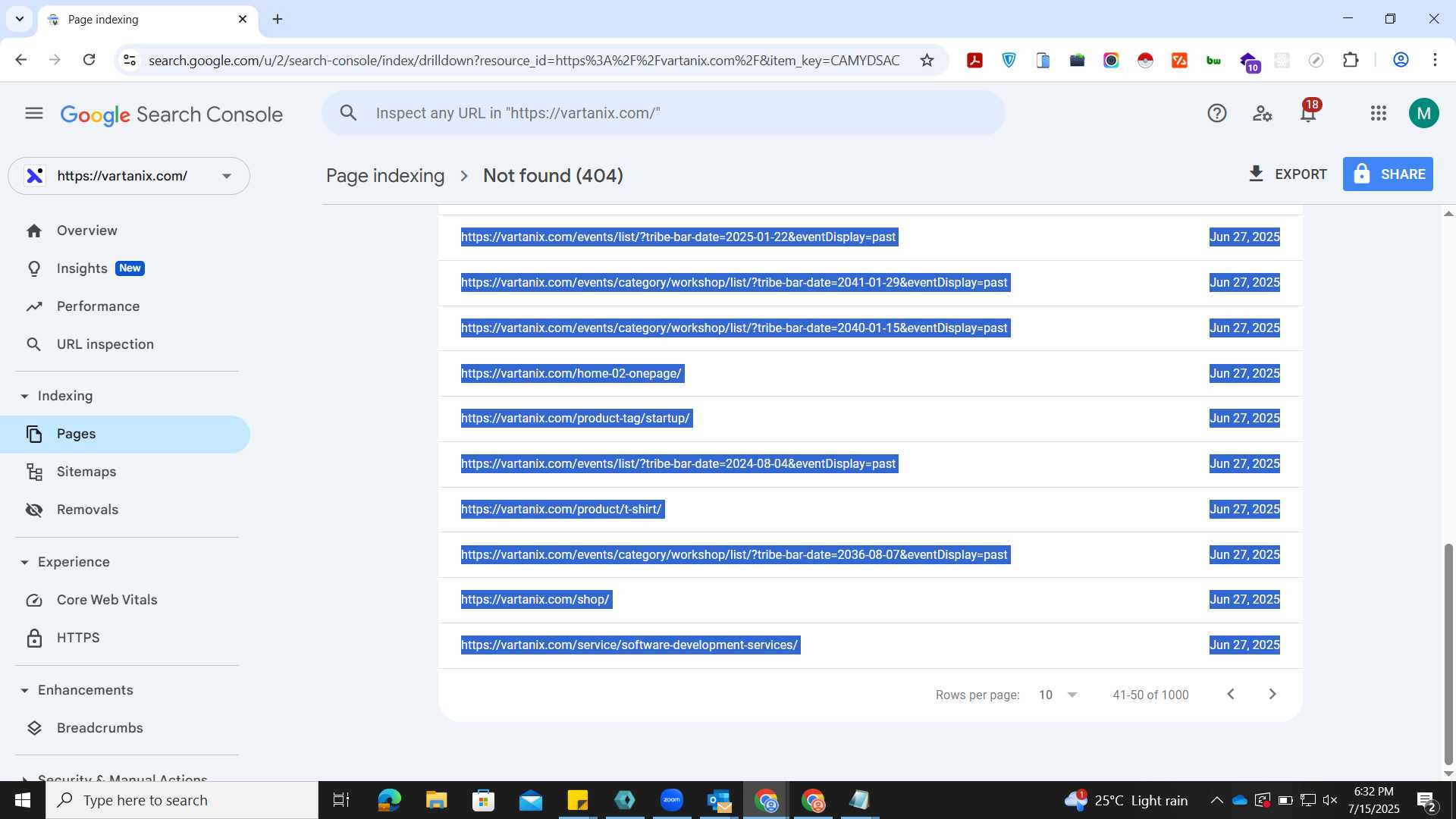Click Windows taskbar search box

[x=182, y=800]
